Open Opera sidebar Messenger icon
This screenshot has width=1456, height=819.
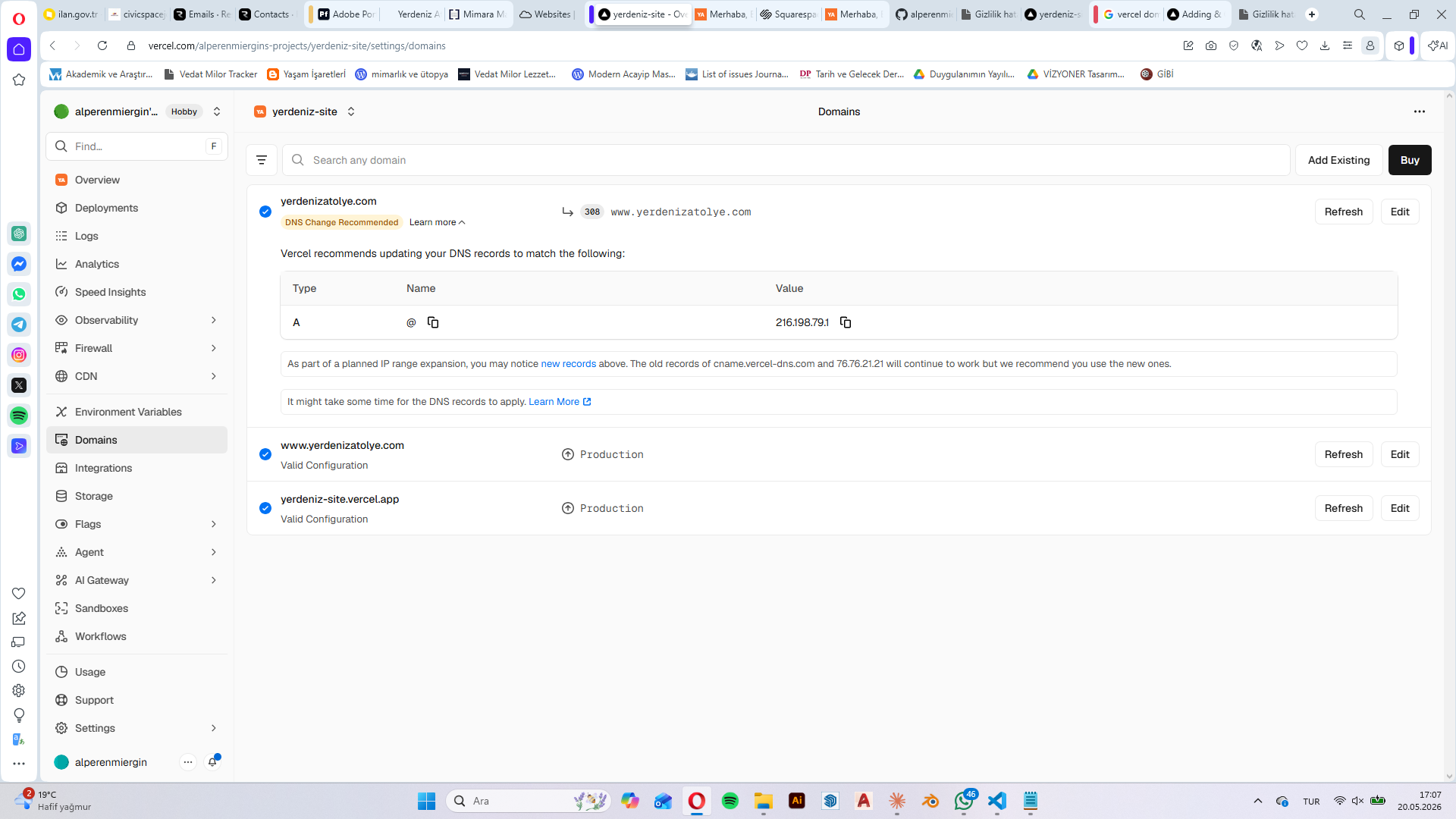click(x=19, y=264)
